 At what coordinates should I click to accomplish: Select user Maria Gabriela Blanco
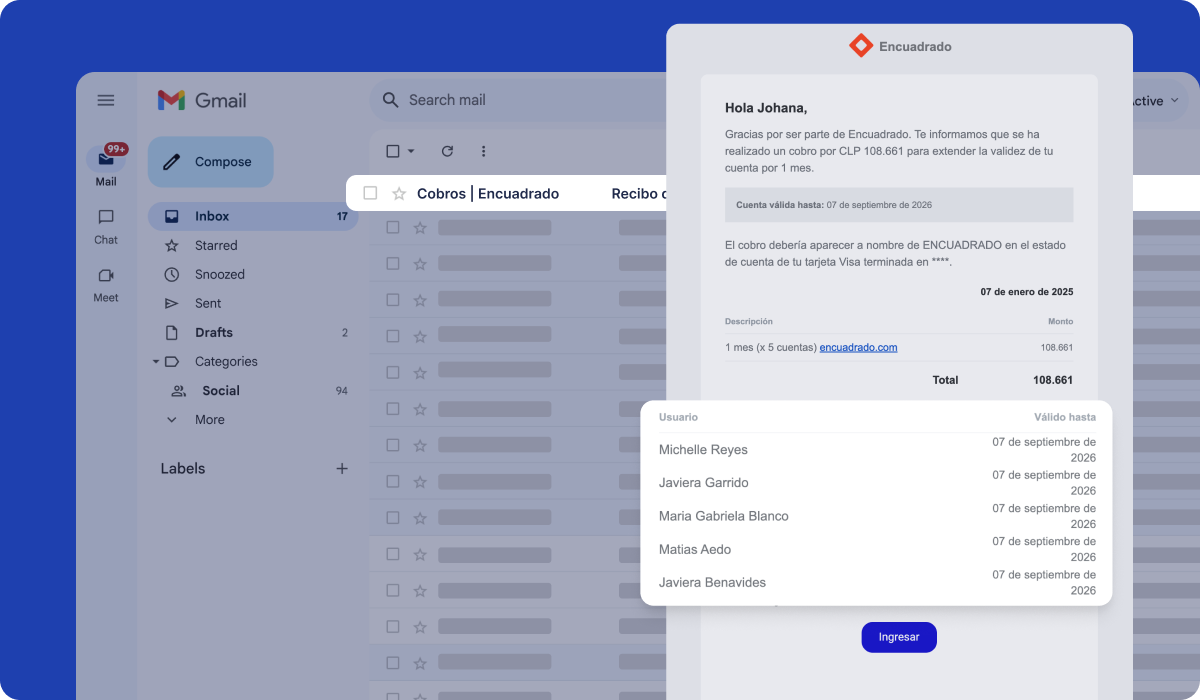point(723,516)
